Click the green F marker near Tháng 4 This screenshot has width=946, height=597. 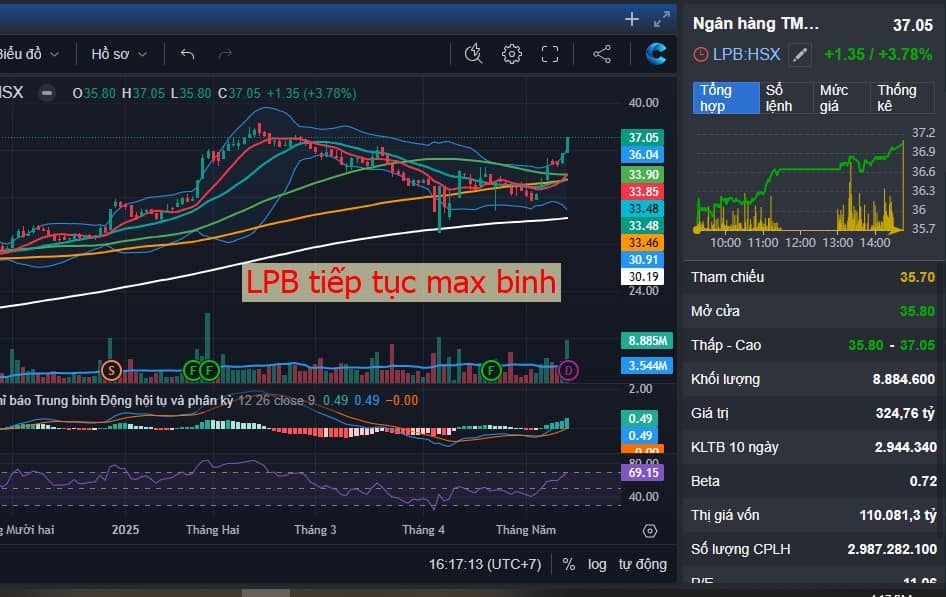[491, 370]
